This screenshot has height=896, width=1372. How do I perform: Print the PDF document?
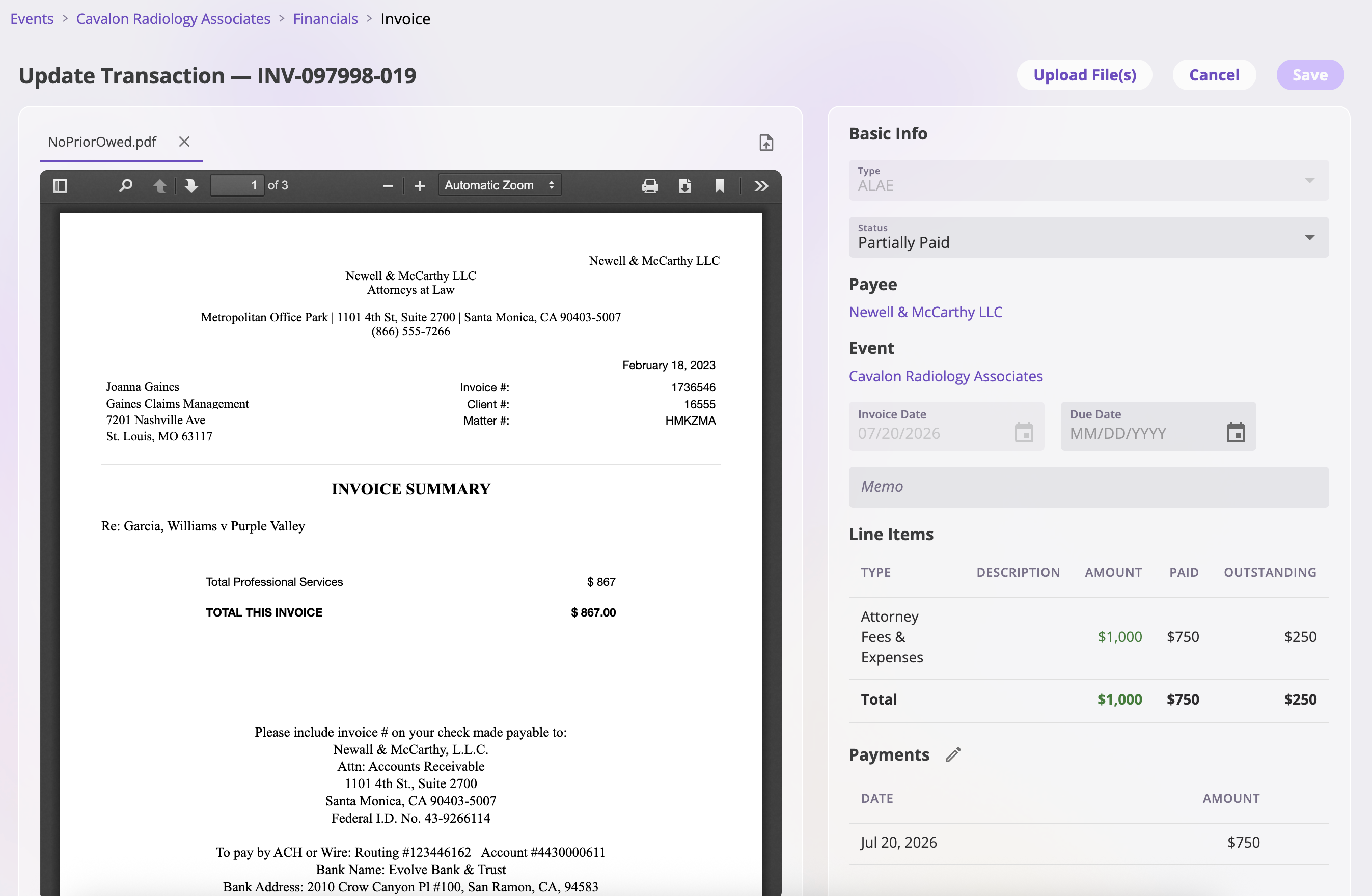point(650,185)
